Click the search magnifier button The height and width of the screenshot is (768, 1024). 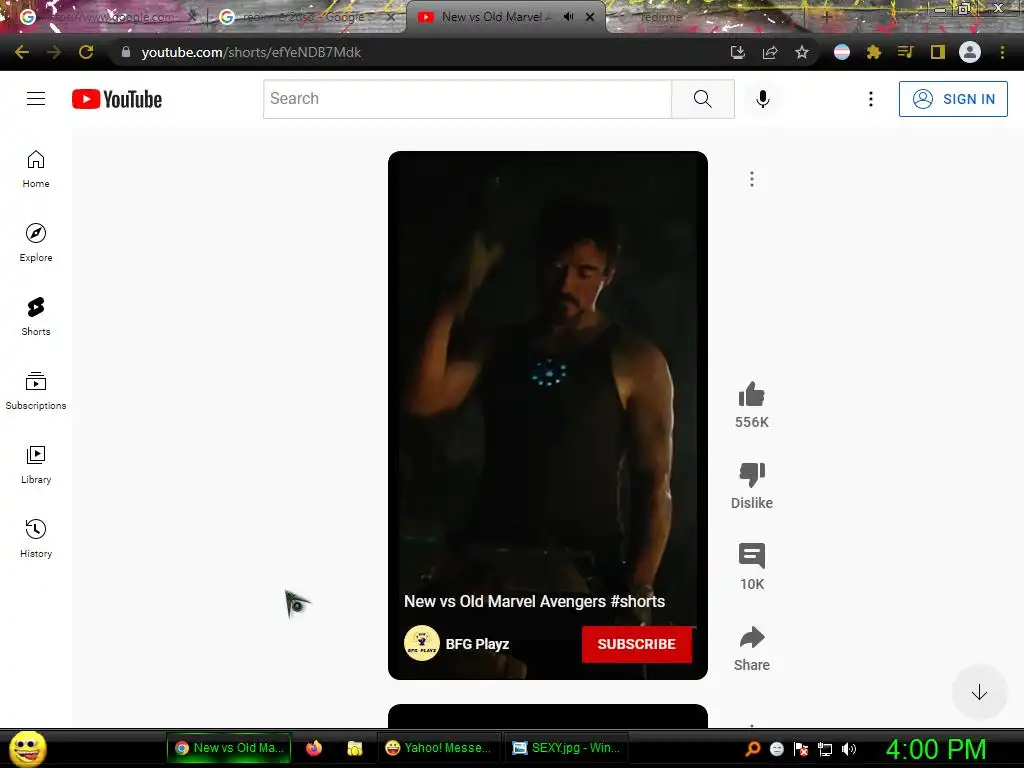(x=703, y=99)
